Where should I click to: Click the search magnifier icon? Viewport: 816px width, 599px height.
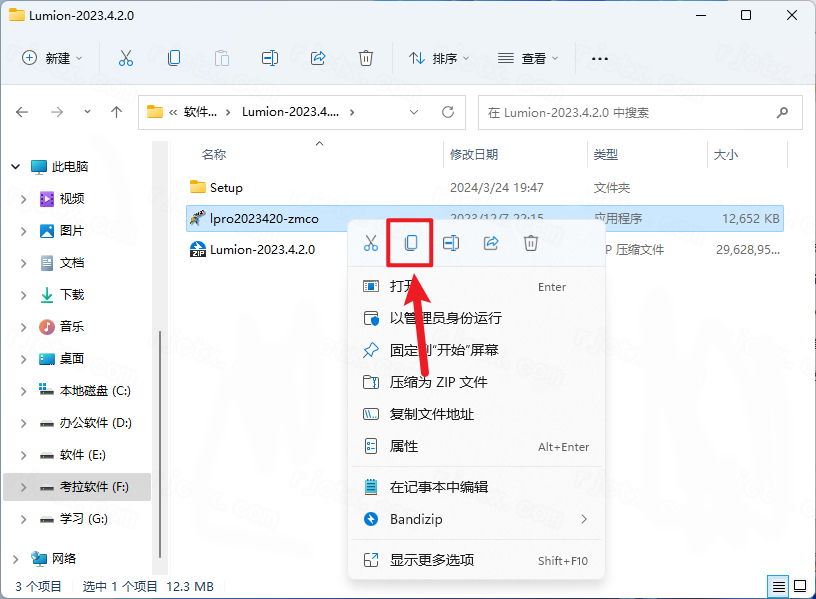tap(782, 112)
